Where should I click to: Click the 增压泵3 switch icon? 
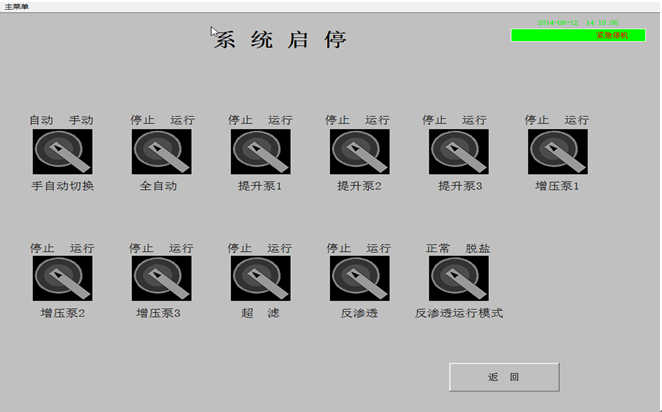(x=161, y=278)
